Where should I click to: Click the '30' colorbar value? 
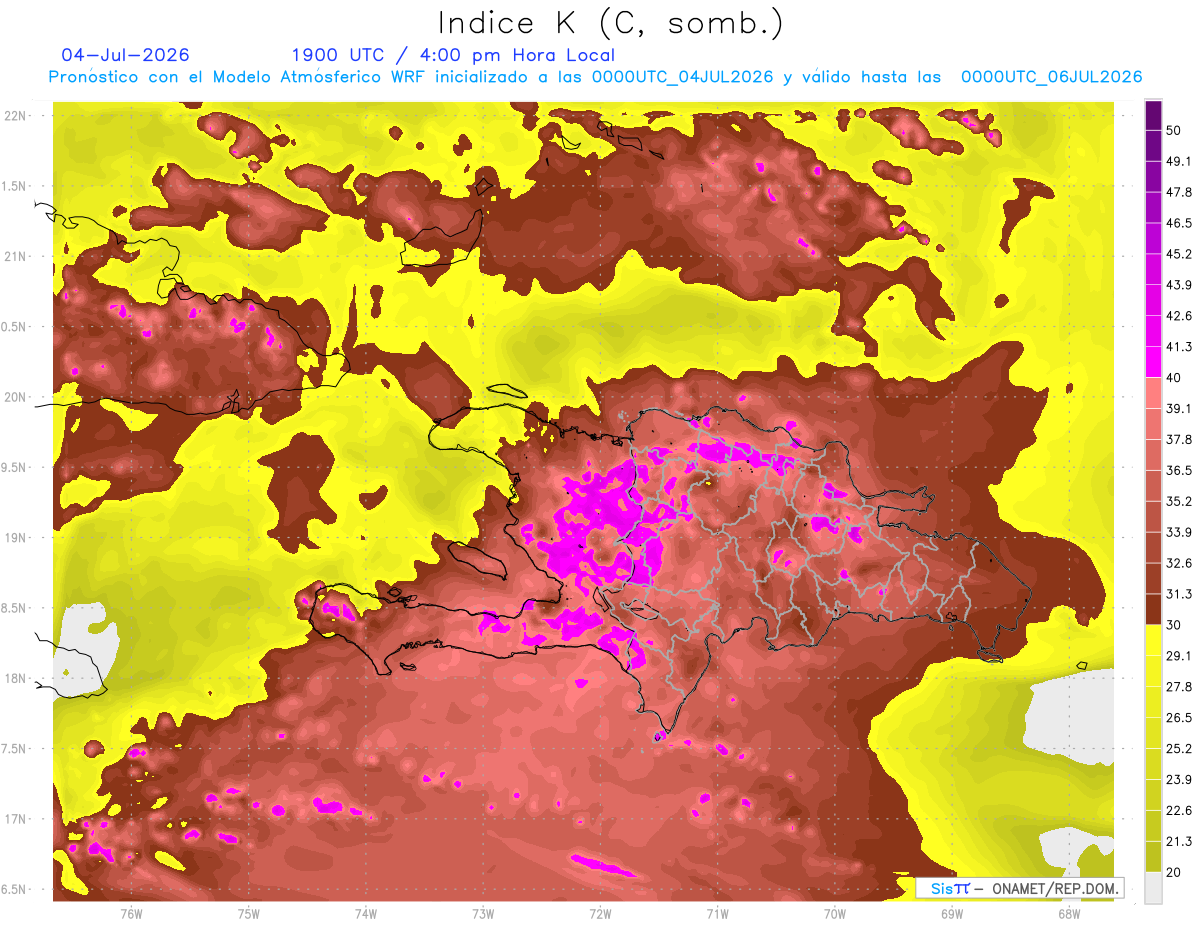click(x=1173, y=625)
